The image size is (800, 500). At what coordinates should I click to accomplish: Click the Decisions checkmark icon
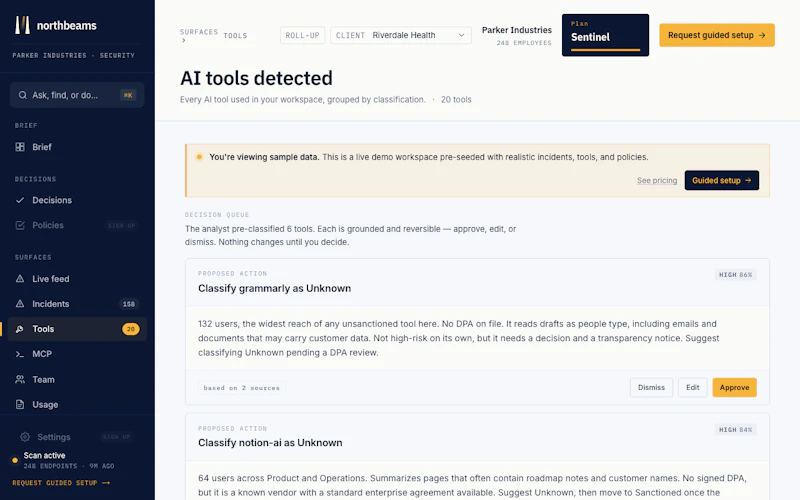tap(20, 200)
